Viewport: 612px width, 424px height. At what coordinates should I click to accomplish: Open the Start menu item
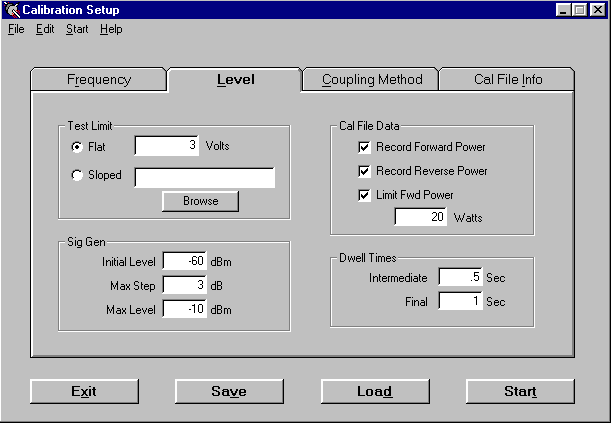pyautogui.click(x=77, y=29)
